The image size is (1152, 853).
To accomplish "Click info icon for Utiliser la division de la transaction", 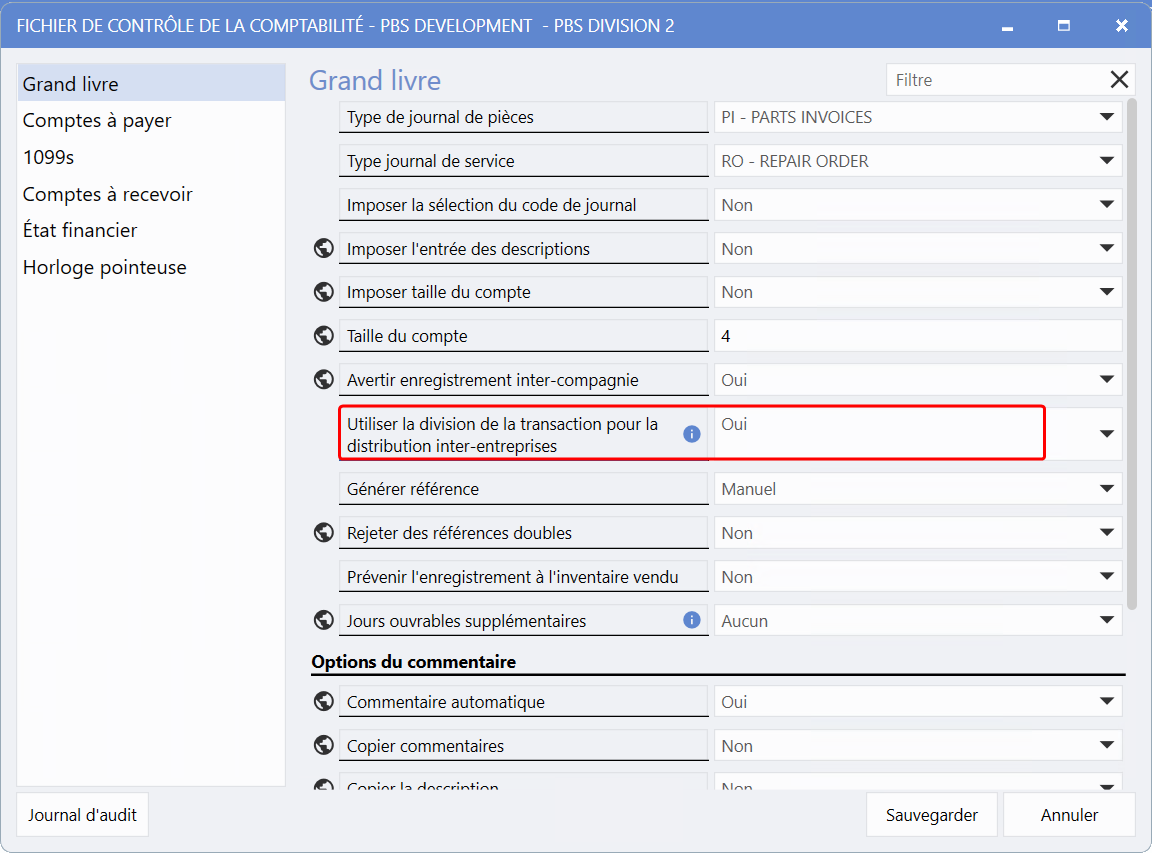I will point(691,434).
